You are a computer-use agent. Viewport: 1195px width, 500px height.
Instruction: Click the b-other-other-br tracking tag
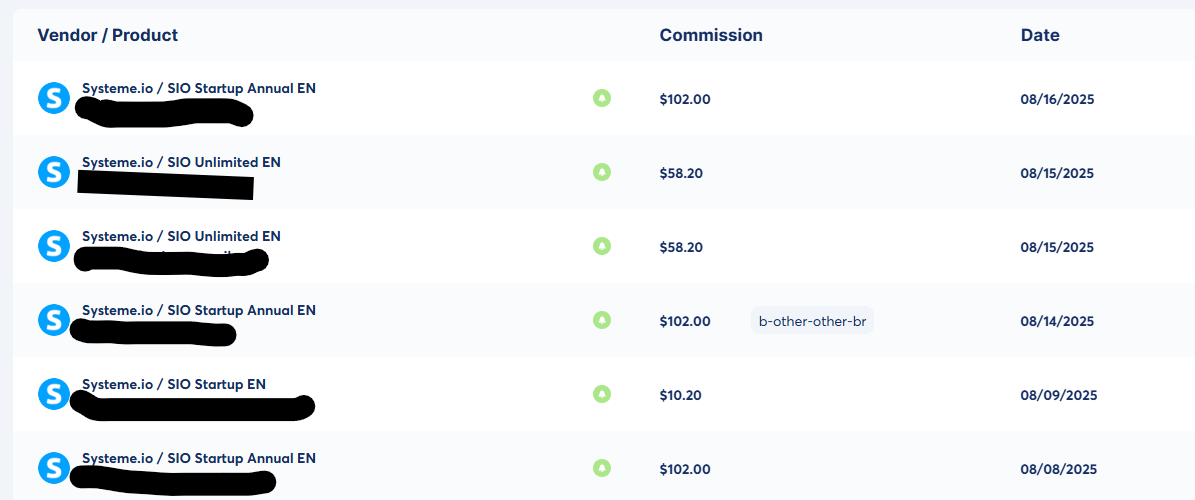(812, 321)
